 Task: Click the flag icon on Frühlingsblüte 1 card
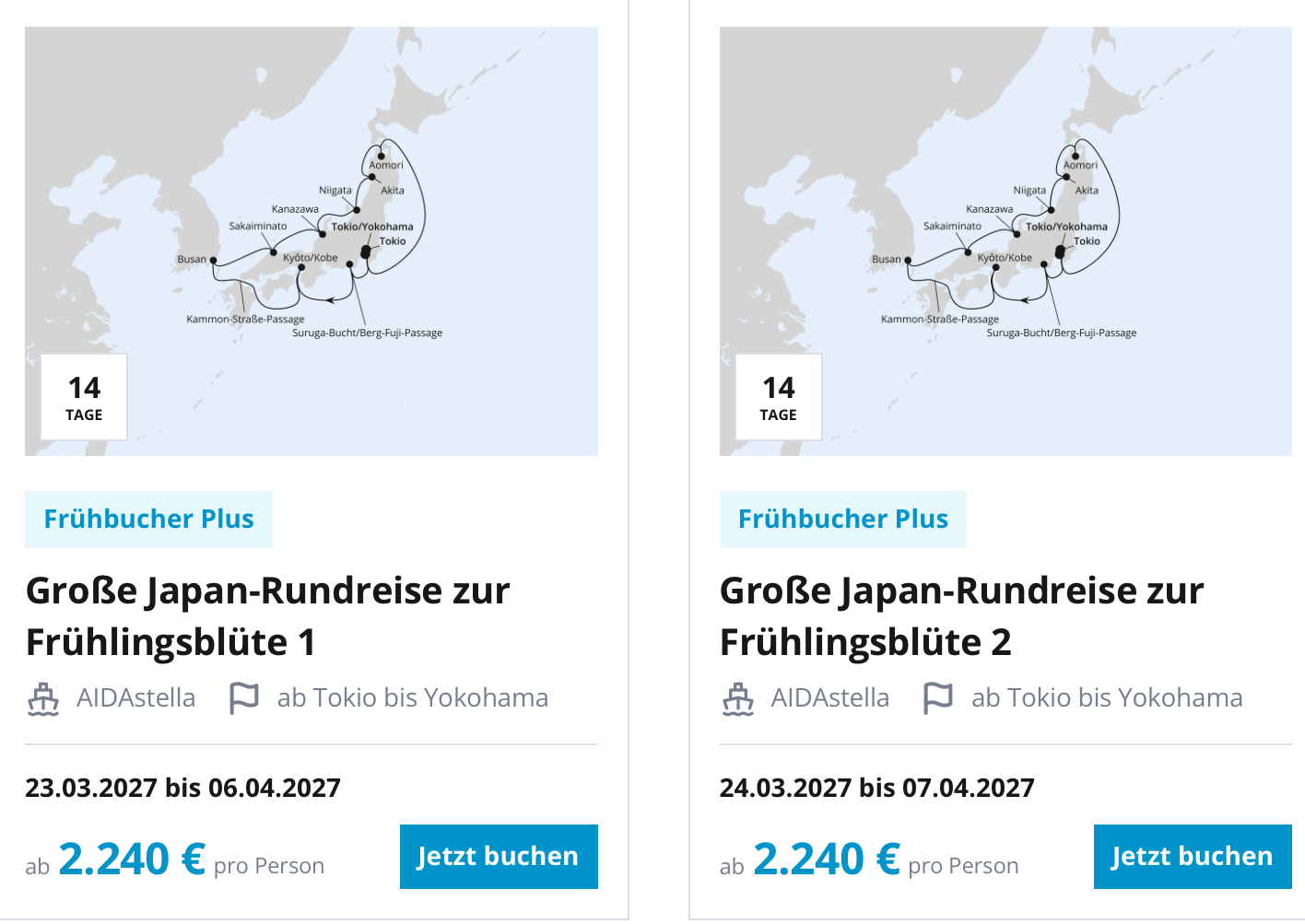pyautogui.click(x=243, y=698)
